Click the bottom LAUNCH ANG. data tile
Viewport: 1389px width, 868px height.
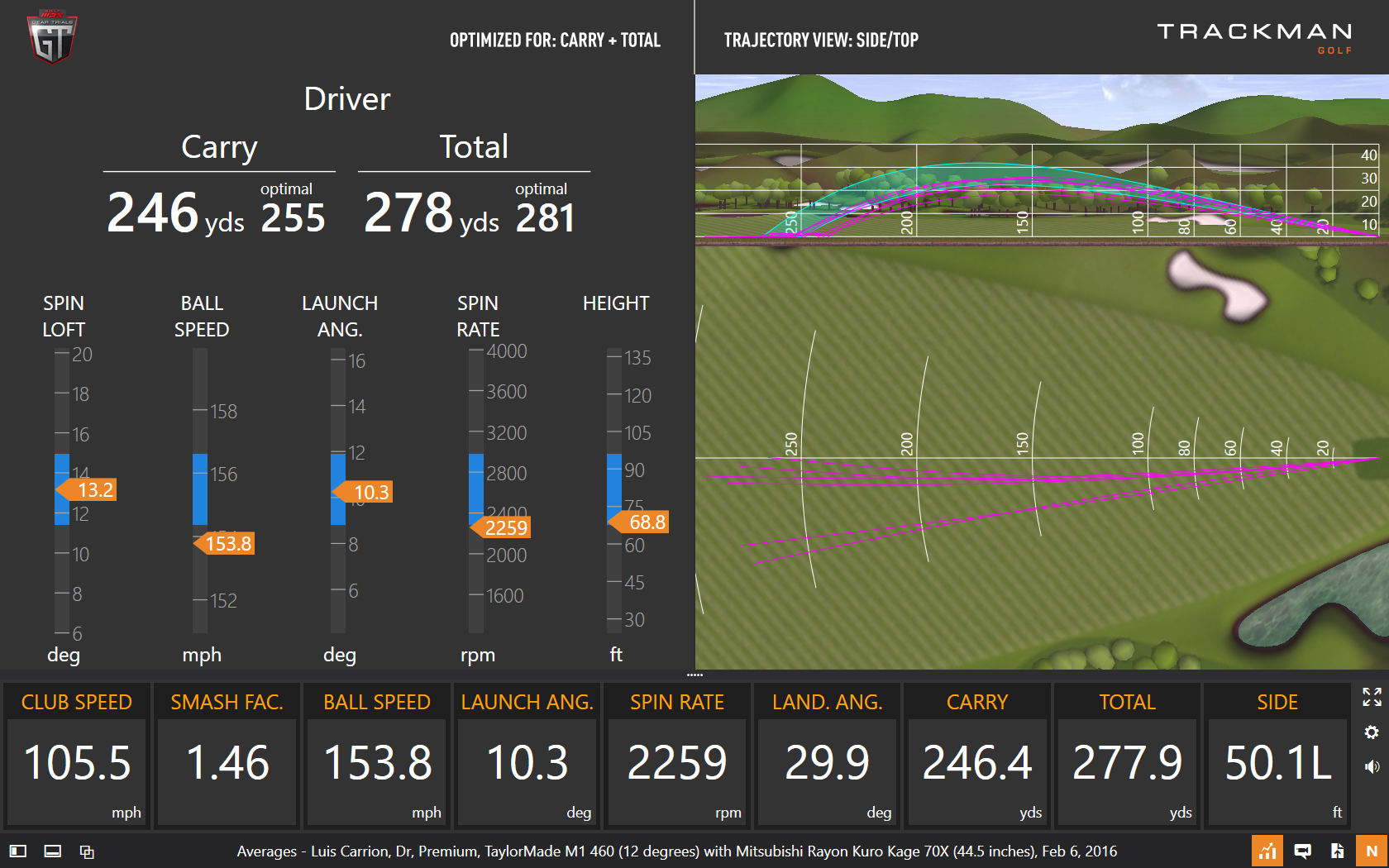tap(527, 755)
